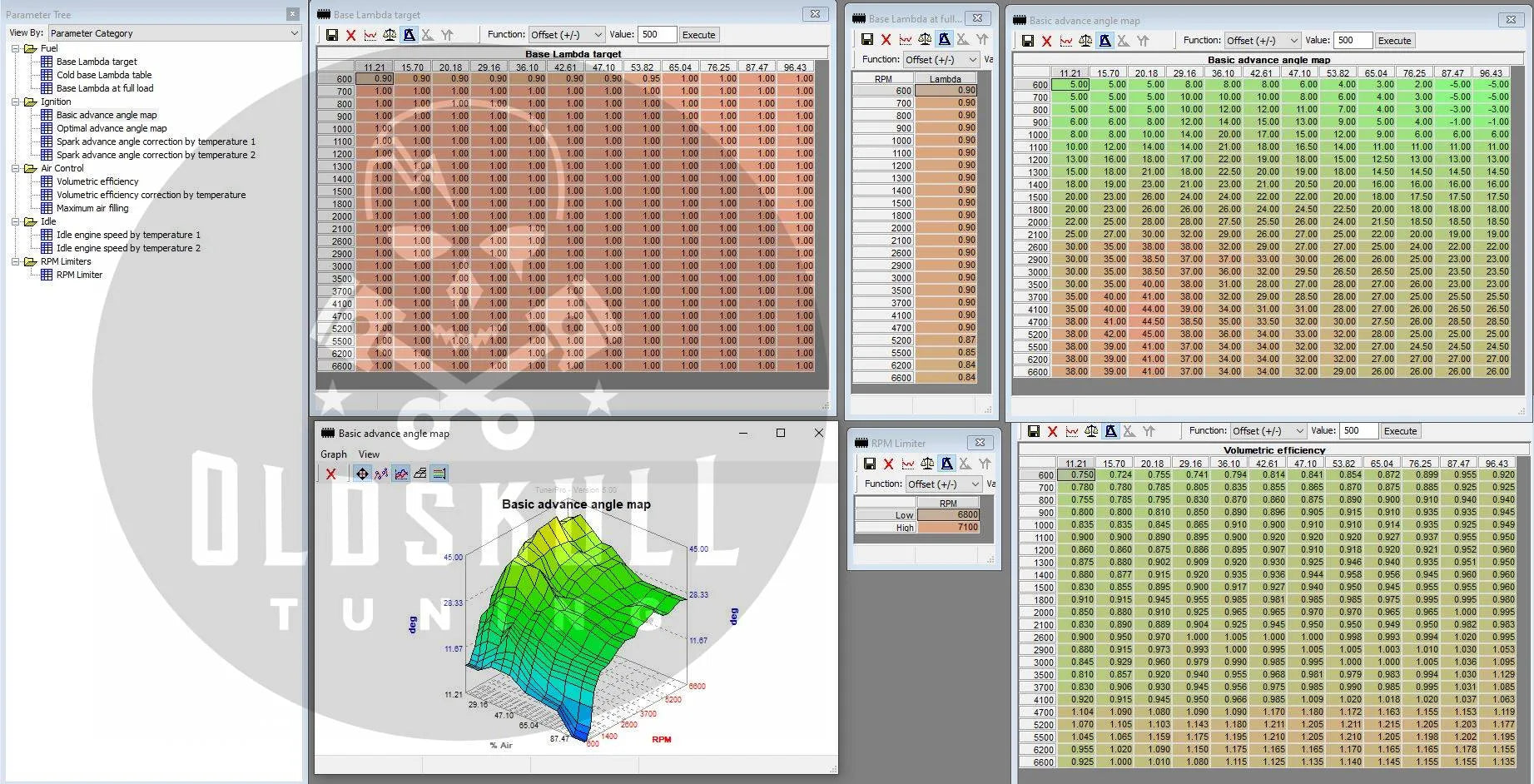Viewport: 1534px width, 784px height.
Task: Open the View menu in the 3D graph window
Action: pos(369,454)
